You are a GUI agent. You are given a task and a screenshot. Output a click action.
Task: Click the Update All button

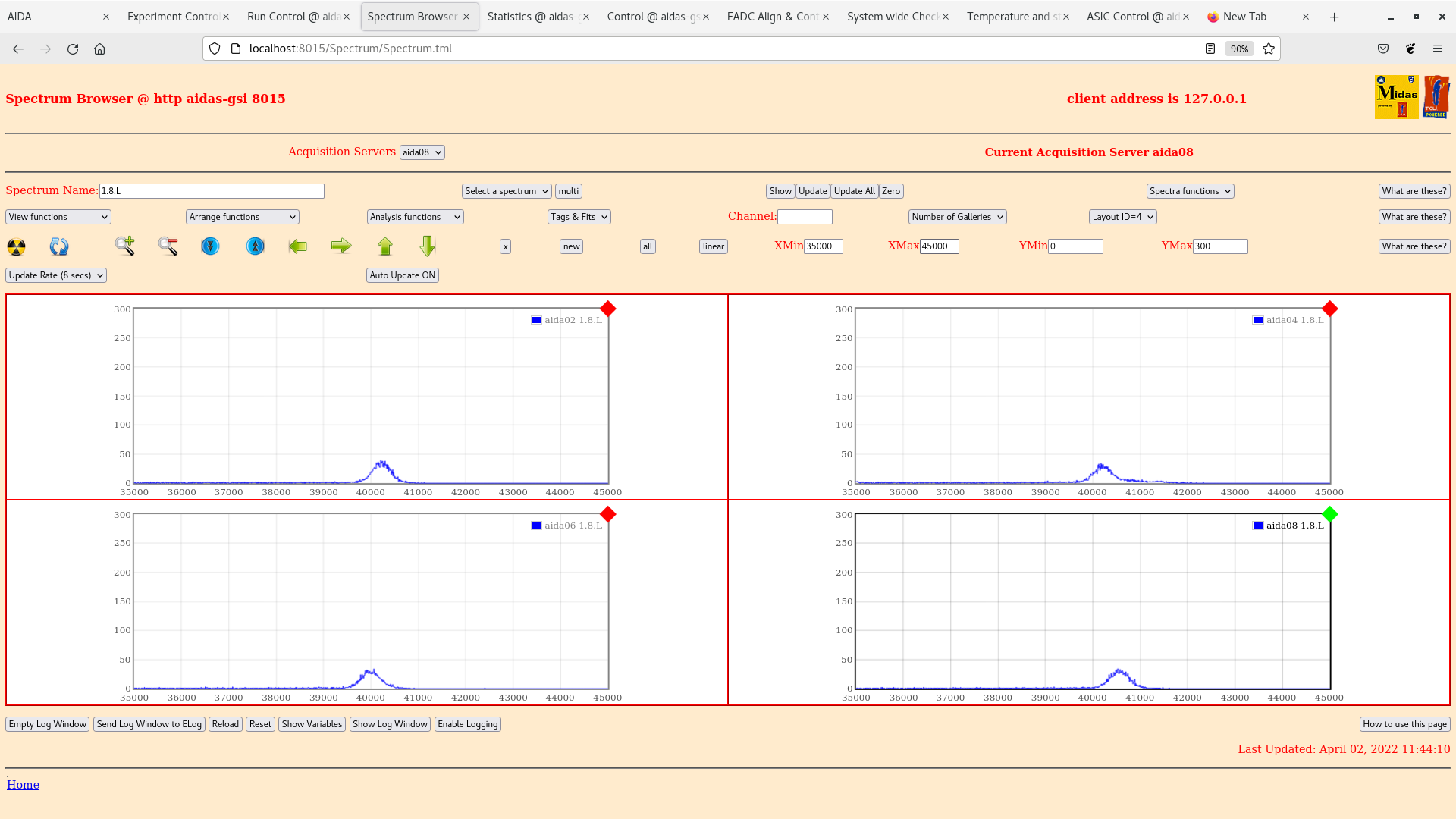tap(854, 191)
